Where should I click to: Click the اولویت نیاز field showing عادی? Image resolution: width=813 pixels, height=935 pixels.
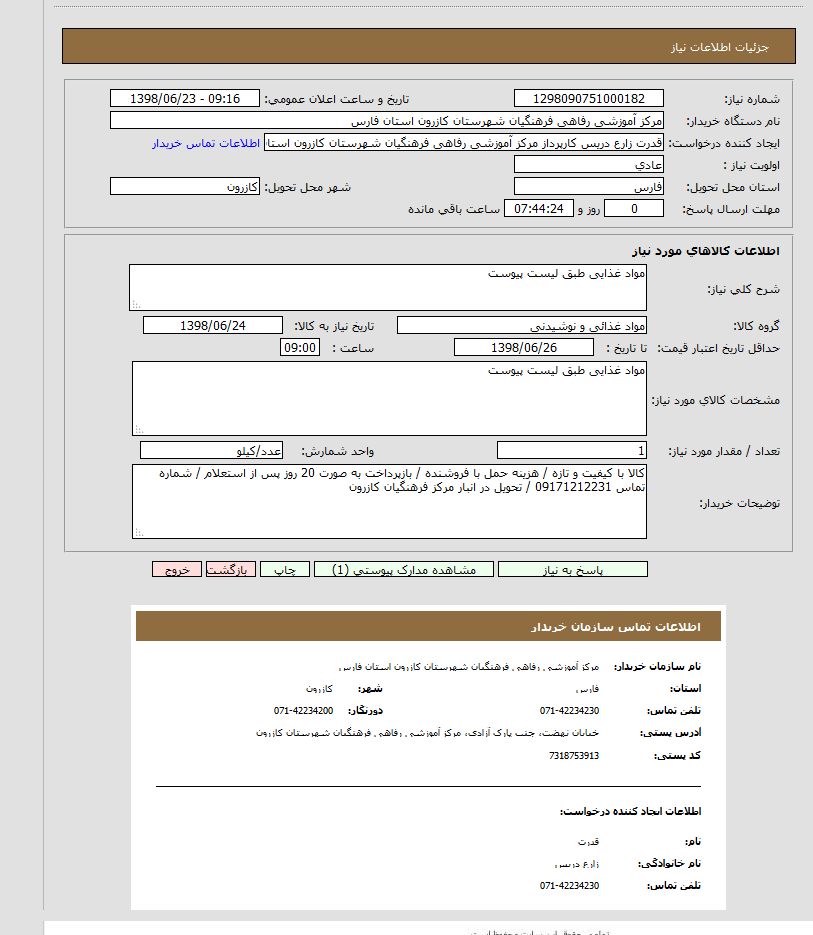(588, 165)
